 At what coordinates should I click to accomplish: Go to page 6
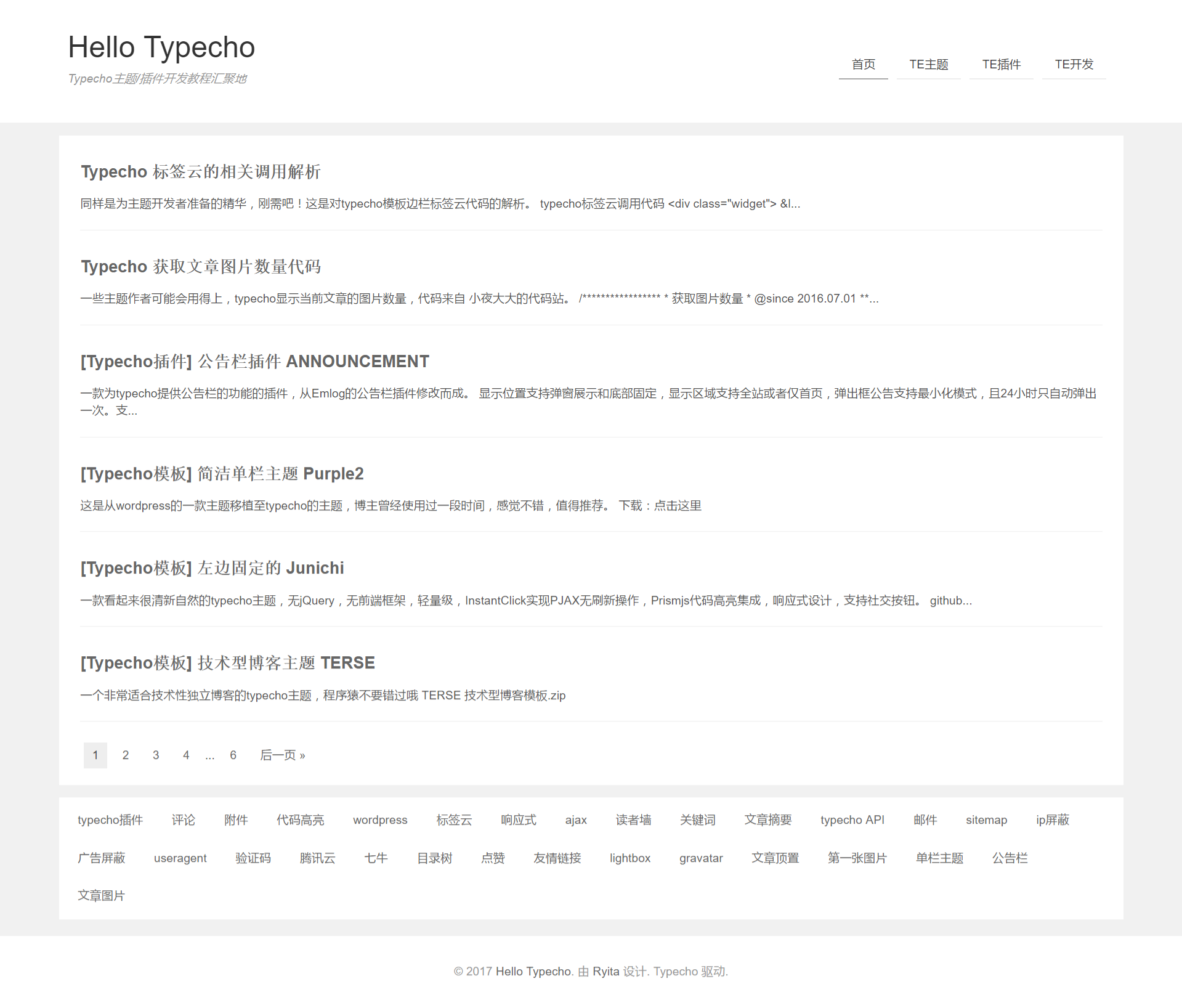(233, 755)
